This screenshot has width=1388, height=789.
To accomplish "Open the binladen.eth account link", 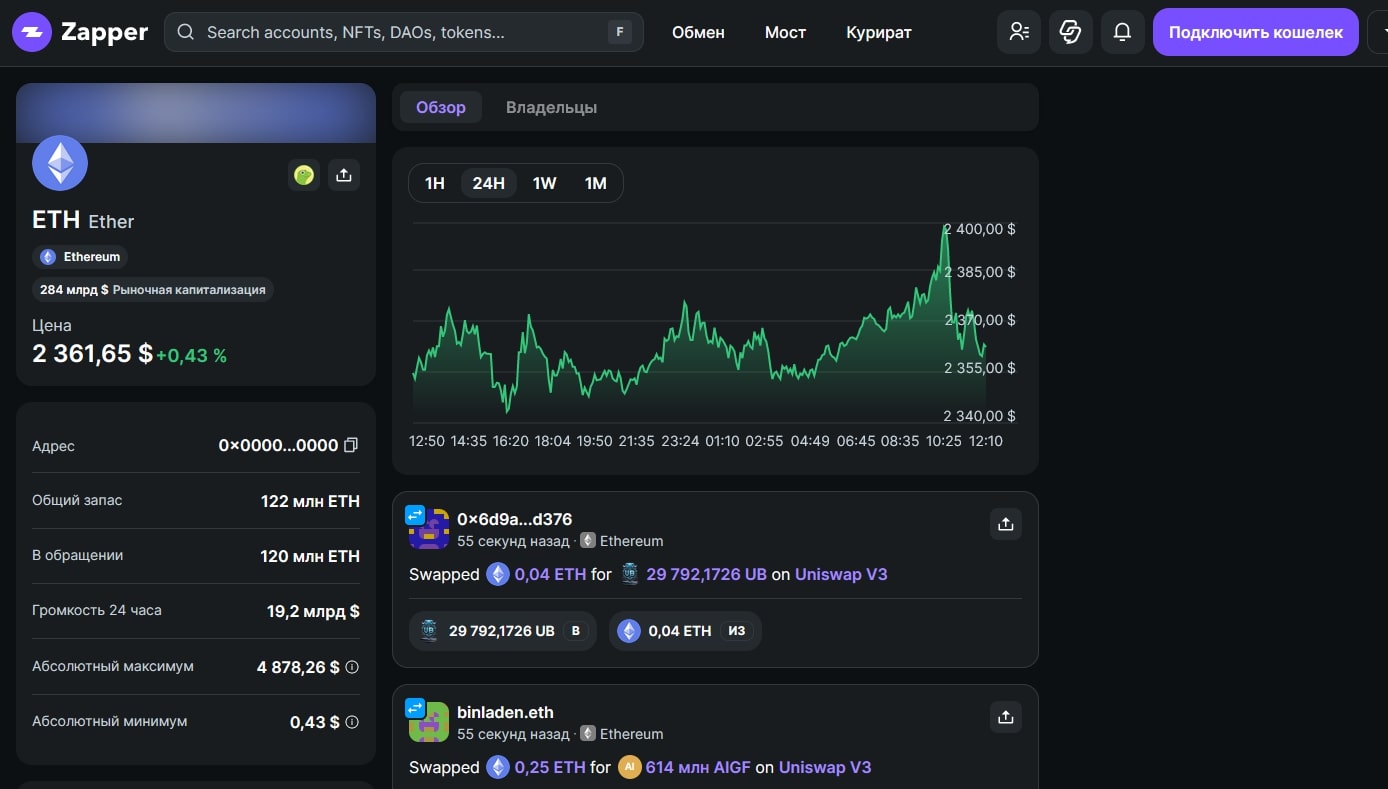I will (505, 712).
